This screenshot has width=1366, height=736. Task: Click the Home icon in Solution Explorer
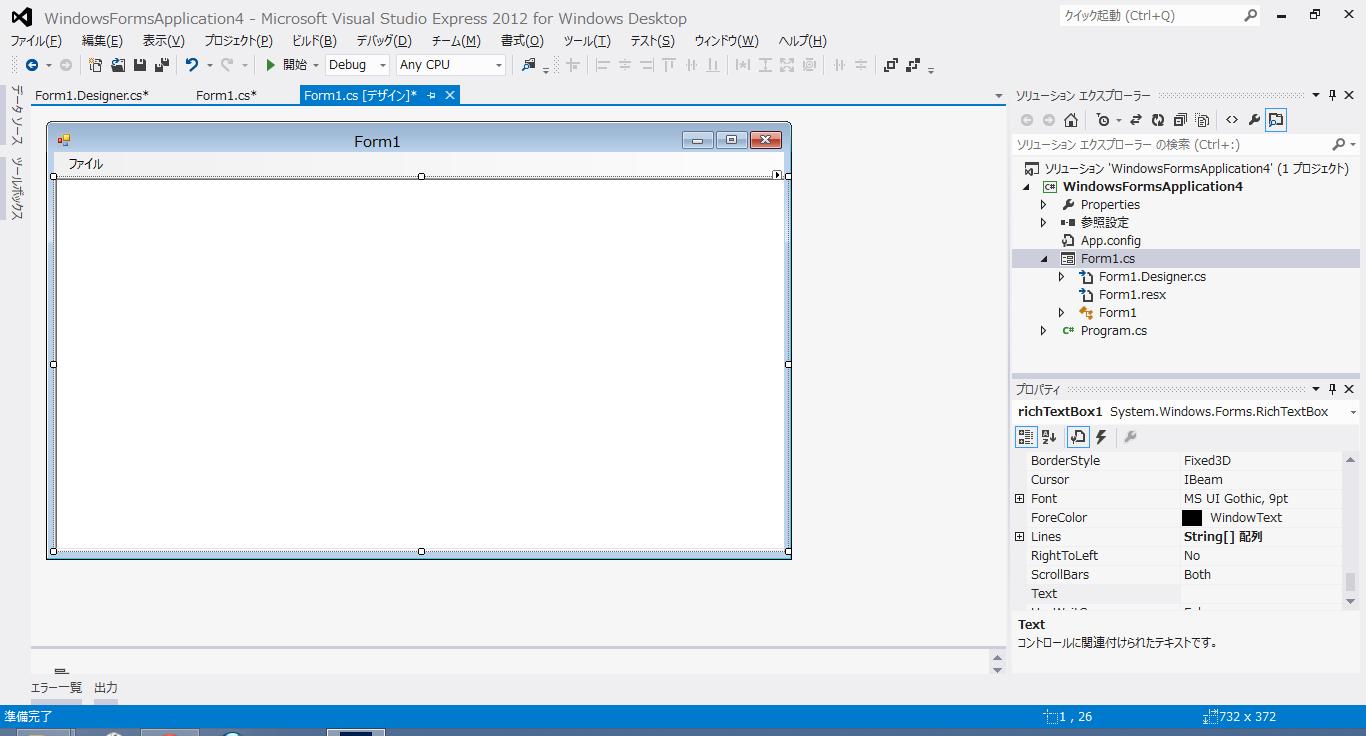point(1071,120)
